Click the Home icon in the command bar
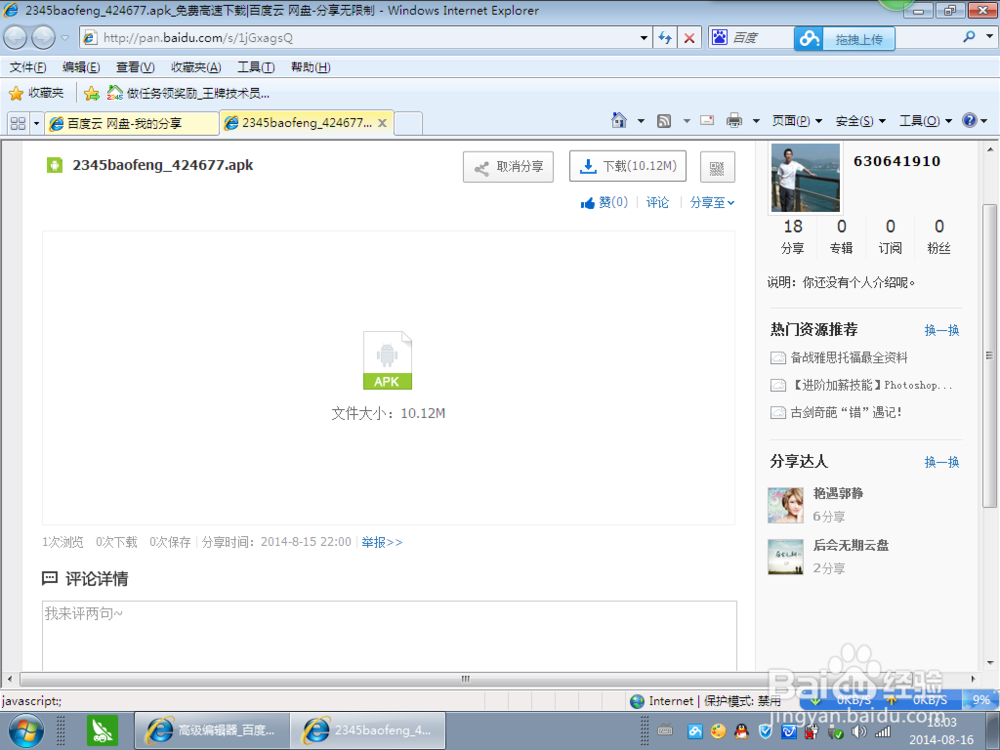This screenshot has height=750, width=1000. 619,120
